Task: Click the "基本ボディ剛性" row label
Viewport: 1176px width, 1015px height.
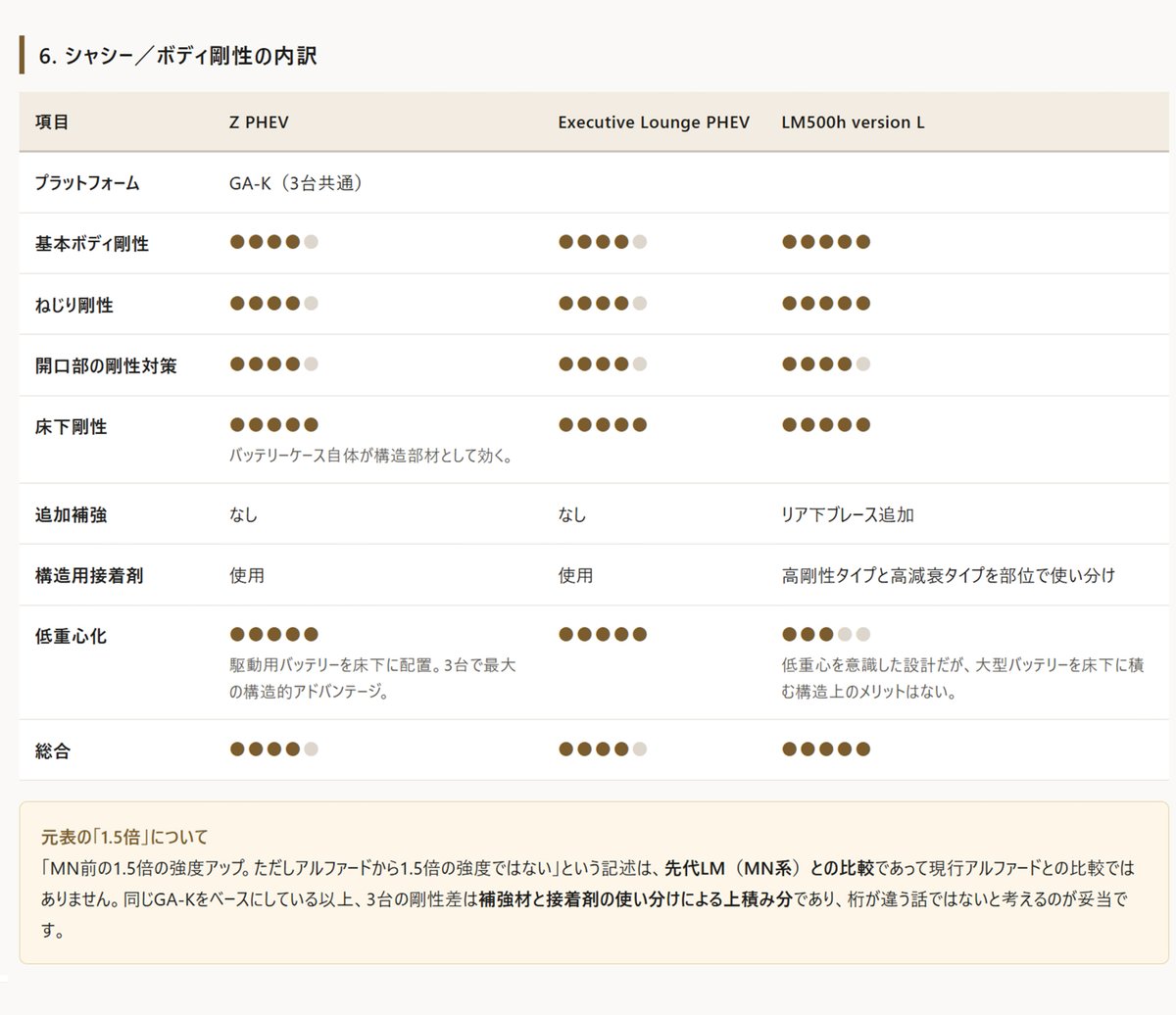Action: click(92, 244)
